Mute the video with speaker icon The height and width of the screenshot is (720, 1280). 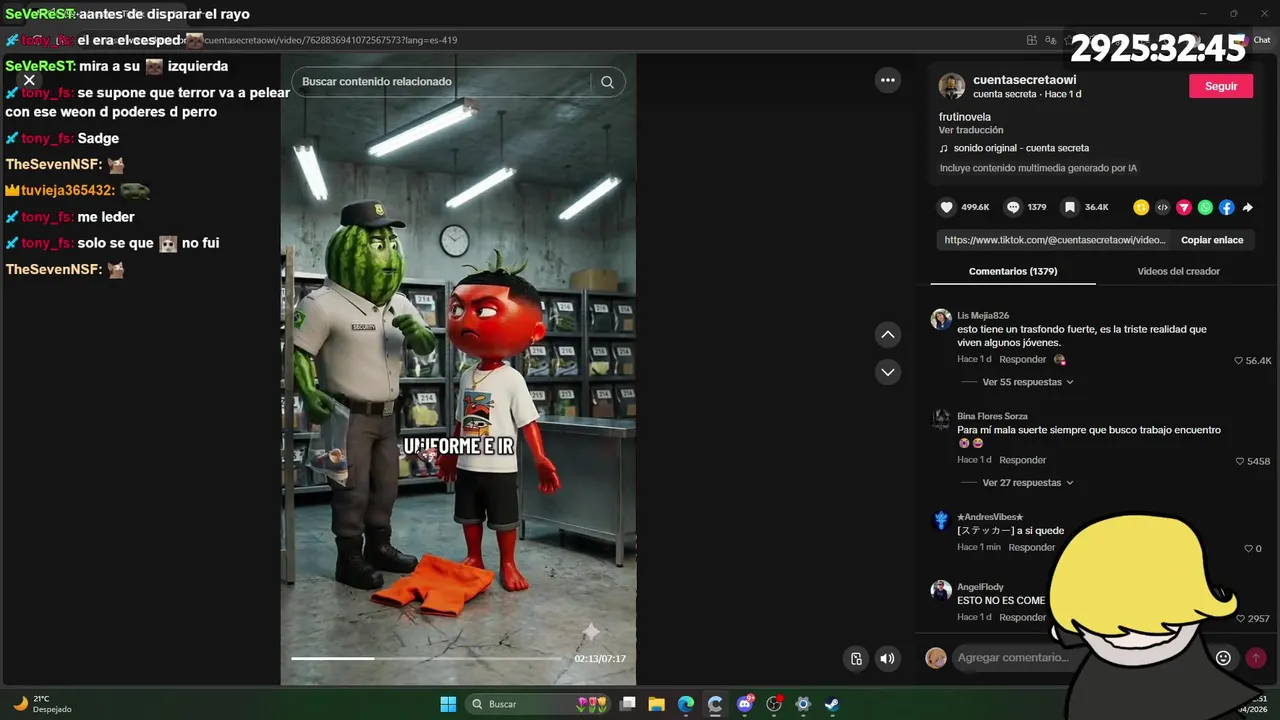[x=887, y=658]
